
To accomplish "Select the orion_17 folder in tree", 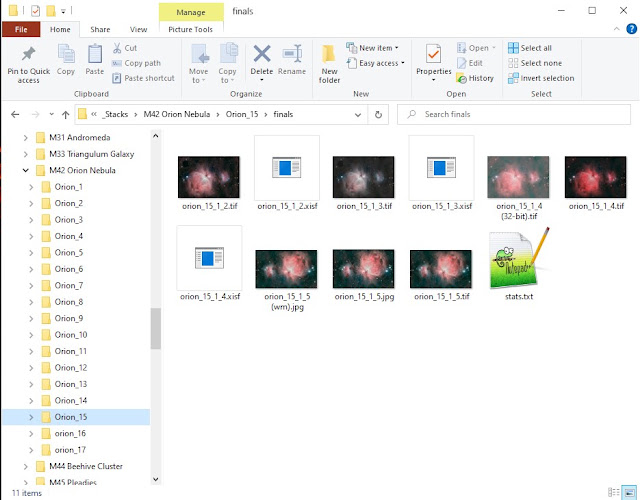I will pyautogui.click(x=70, y=450).
